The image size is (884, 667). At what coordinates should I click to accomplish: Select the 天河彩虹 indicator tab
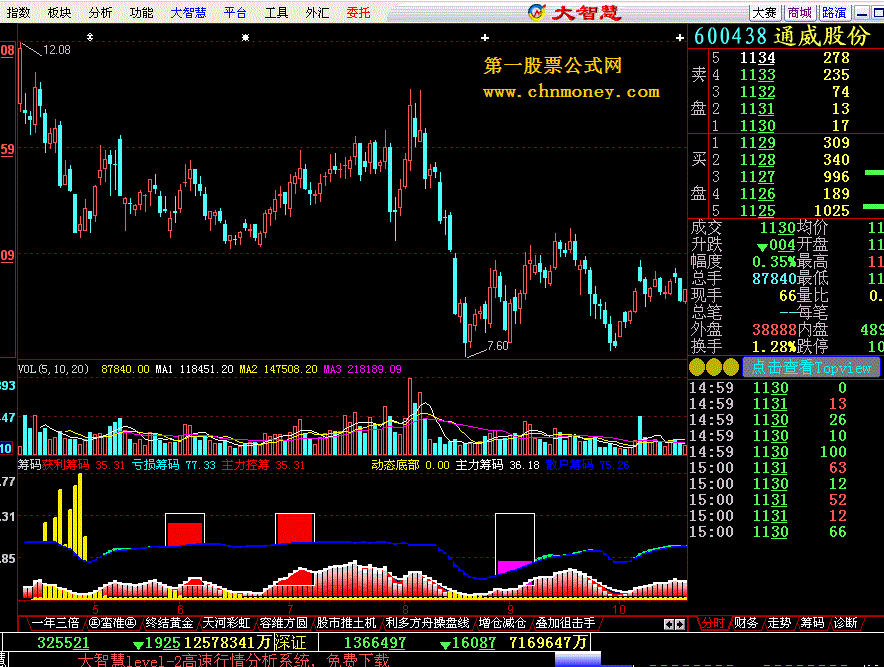(226, 623)
